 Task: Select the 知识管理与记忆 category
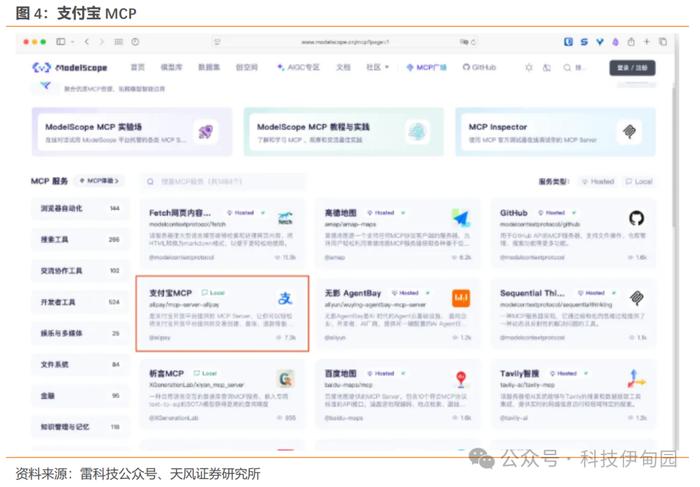pyautogui.click(x=80, y=427)
